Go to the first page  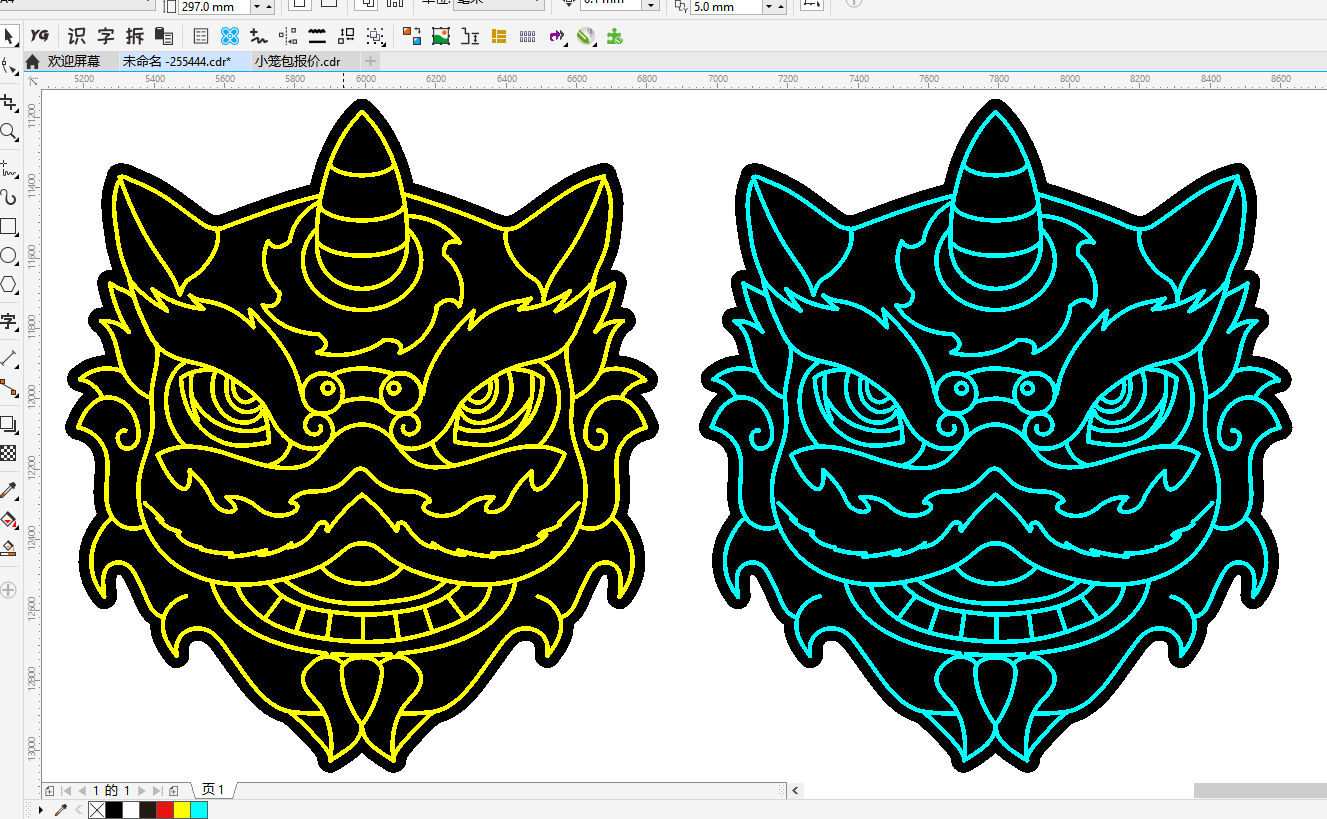tap(68, 791)
